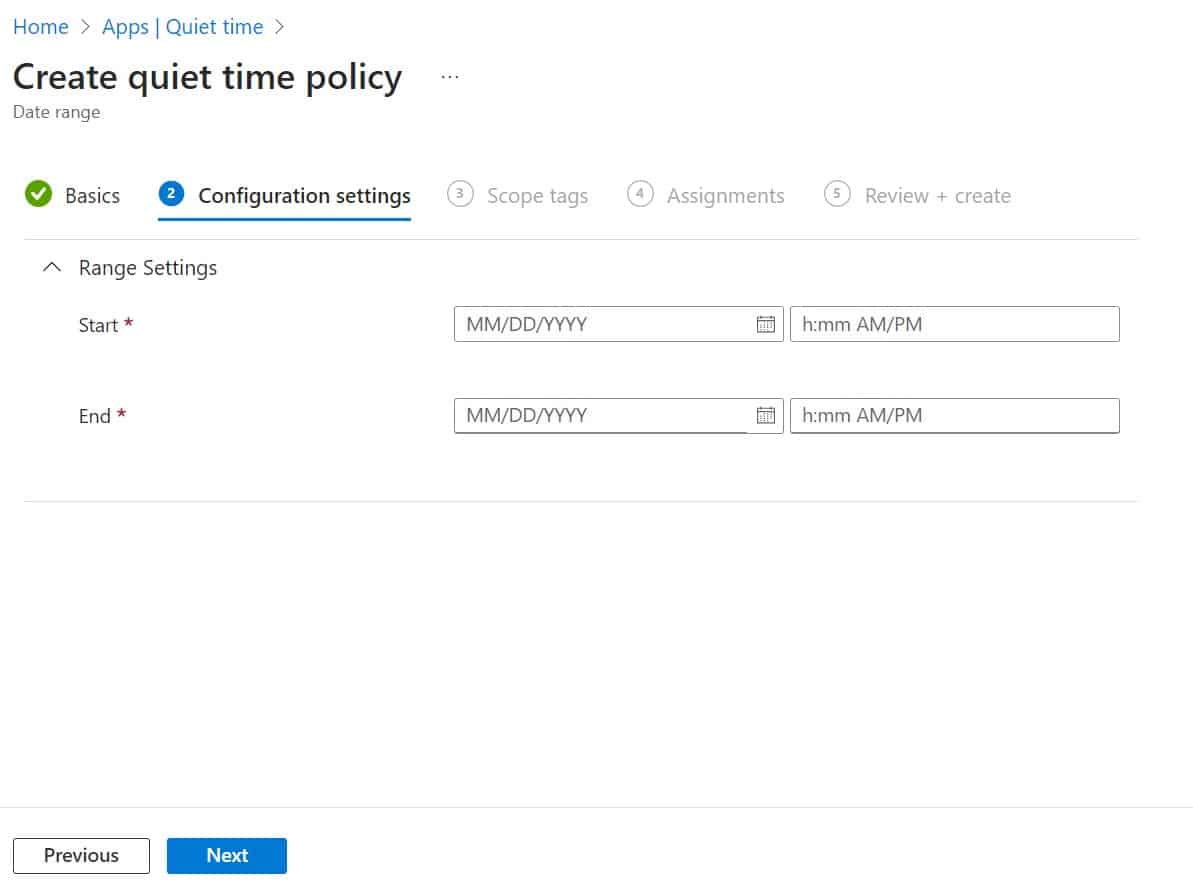Image resolution: width=1193 pixels, height=886 pixels.
Task: Open the Home breadcrumb link
Action: (x=40, y=27)
